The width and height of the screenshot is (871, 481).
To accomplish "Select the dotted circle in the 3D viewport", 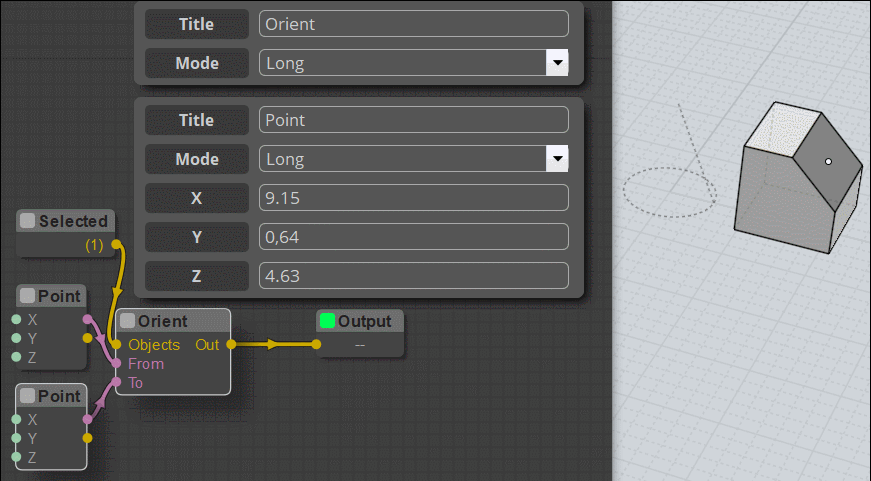I will 669,192.
